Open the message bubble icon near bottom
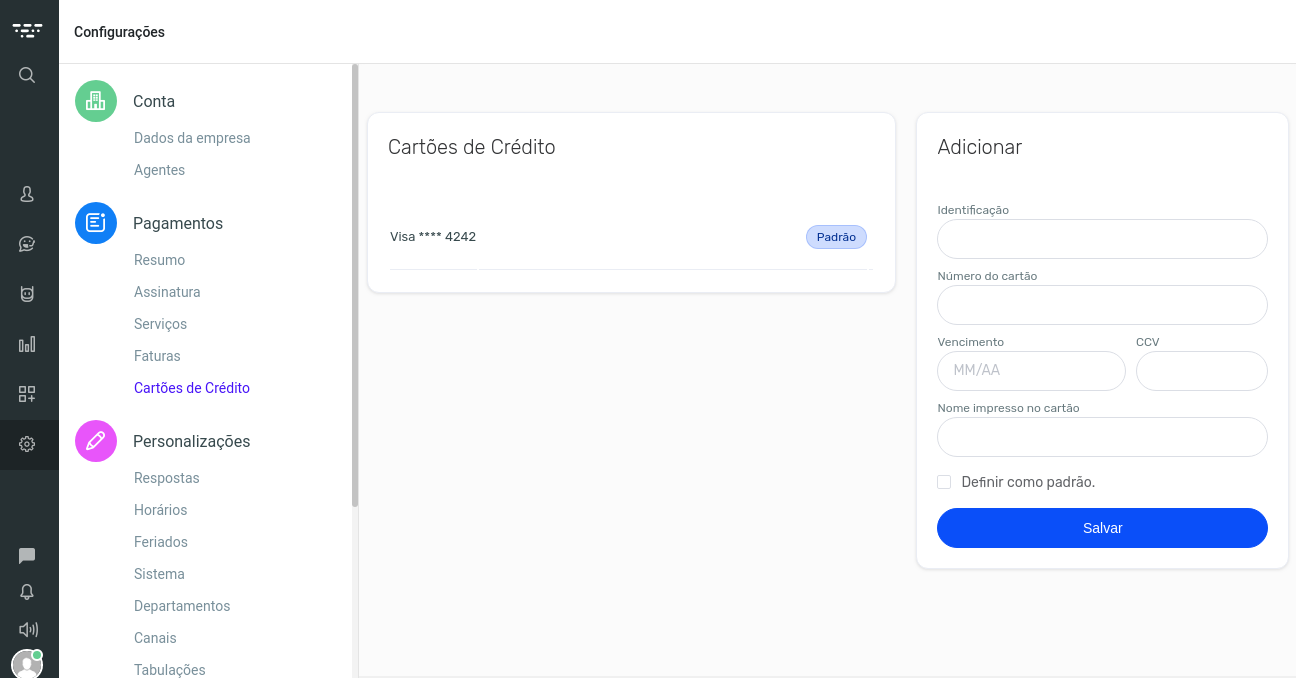1296x678 pixels. point(27,556)
